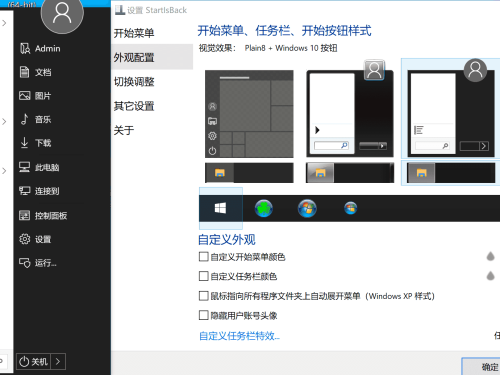Choose the Plain8 round avatar menu thumbnail
The width and height of the screenshot is (500, 375).
tap(451, 109)
